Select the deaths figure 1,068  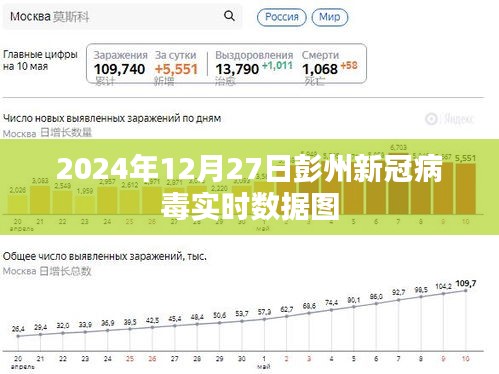(320, 69)
